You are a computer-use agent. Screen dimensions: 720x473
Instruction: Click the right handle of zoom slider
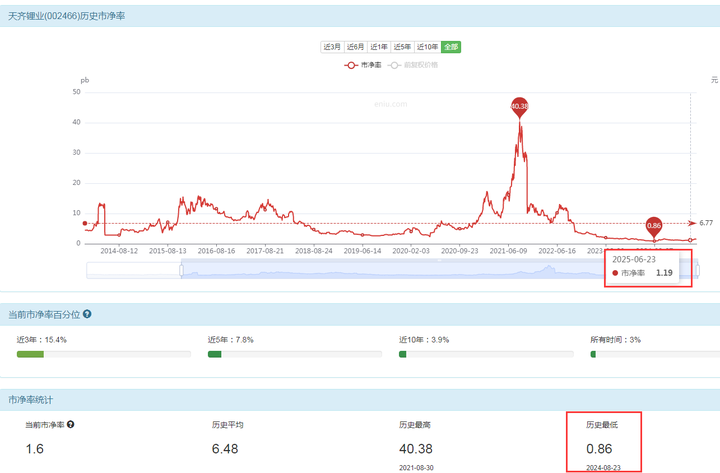[x=698, y=270]
